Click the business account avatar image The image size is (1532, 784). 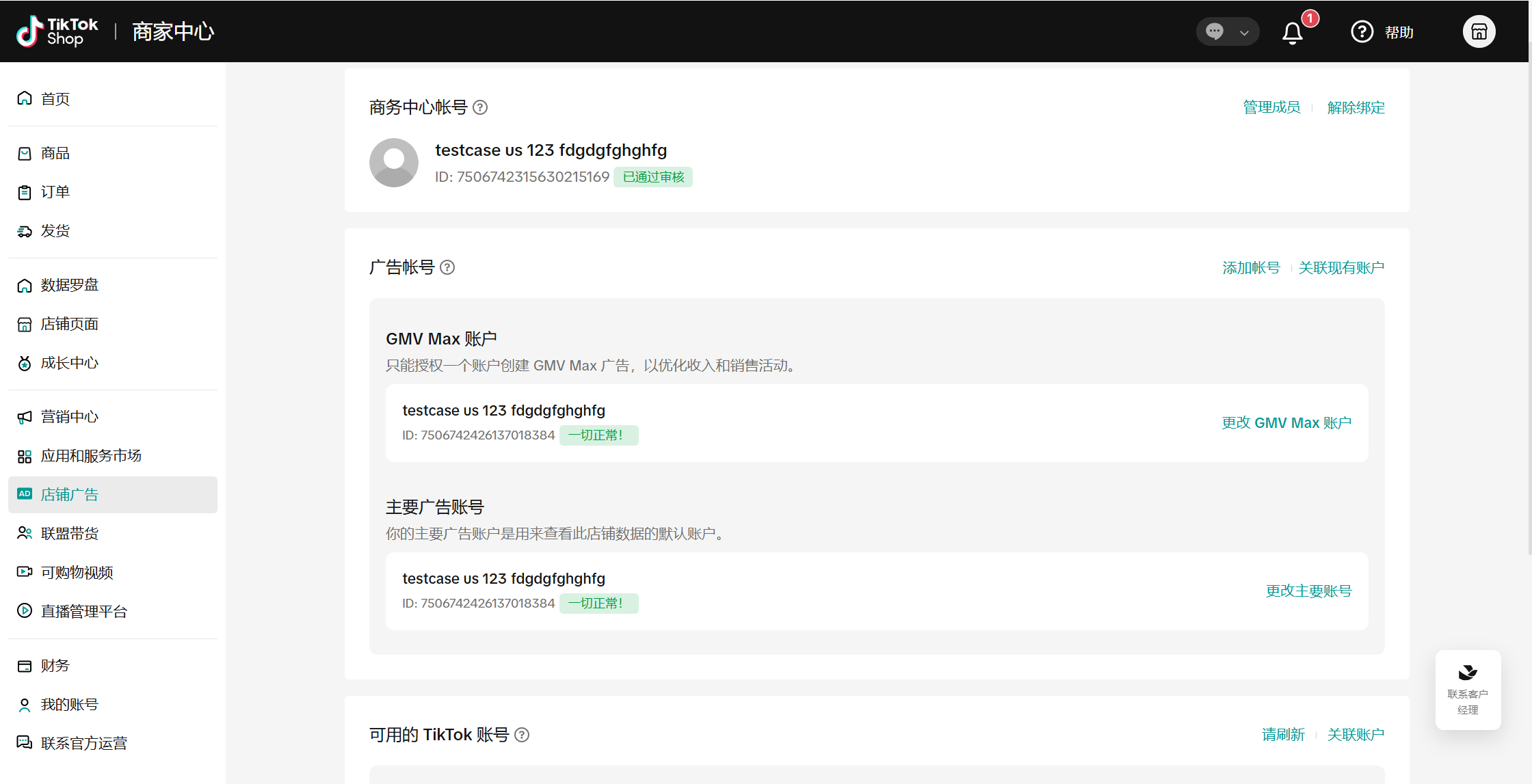394,163
